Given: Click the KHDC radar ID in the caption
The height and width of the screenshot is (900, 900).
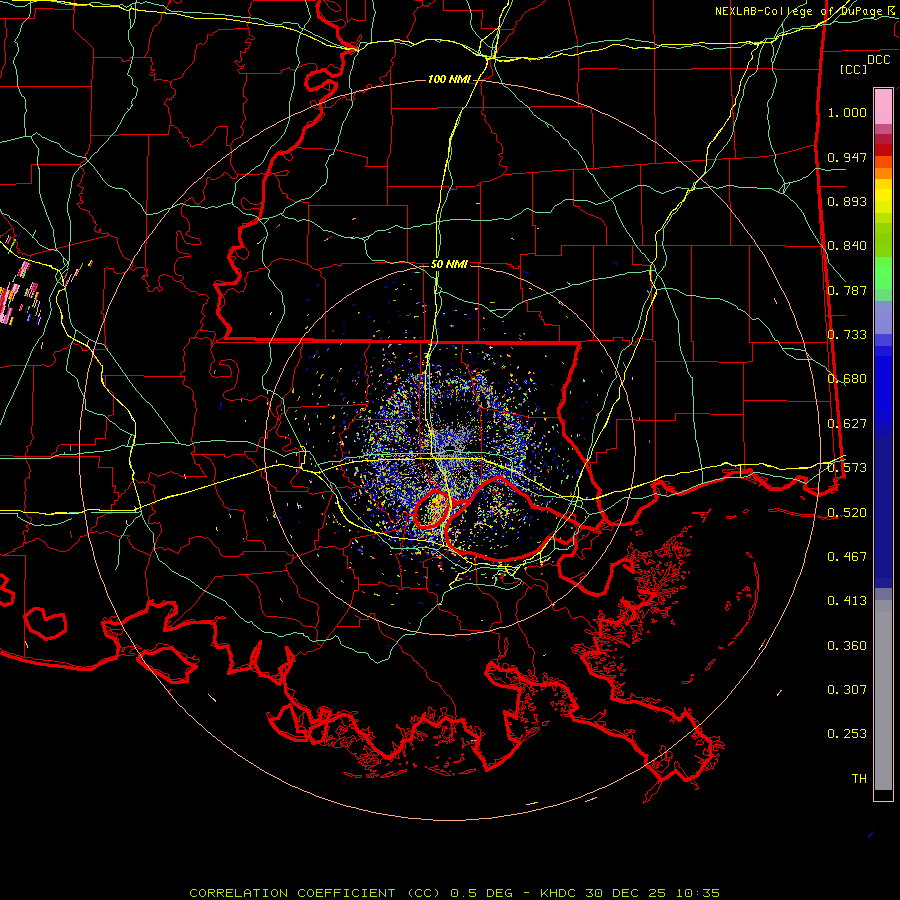Looking at the screenshot, I should tap(557, 893).
